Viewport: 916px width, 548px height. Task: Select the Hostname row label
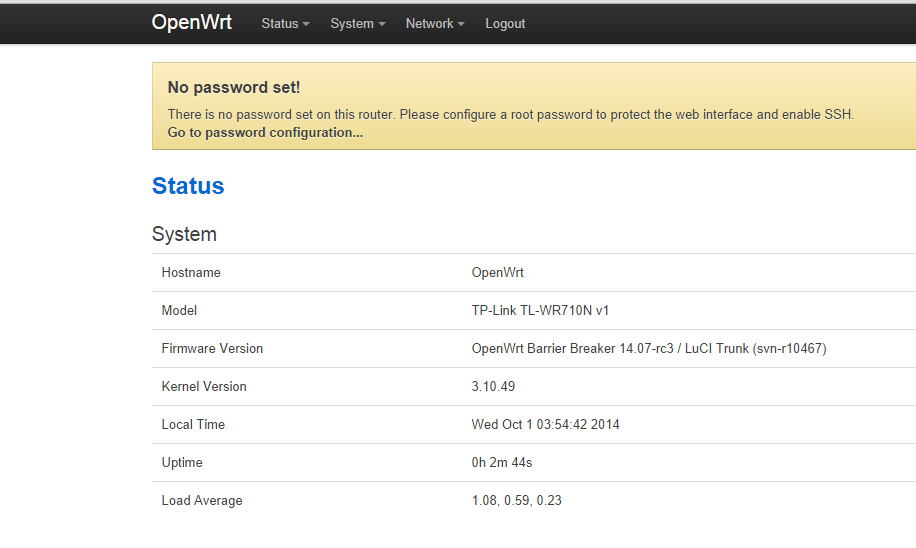(191, 273)
